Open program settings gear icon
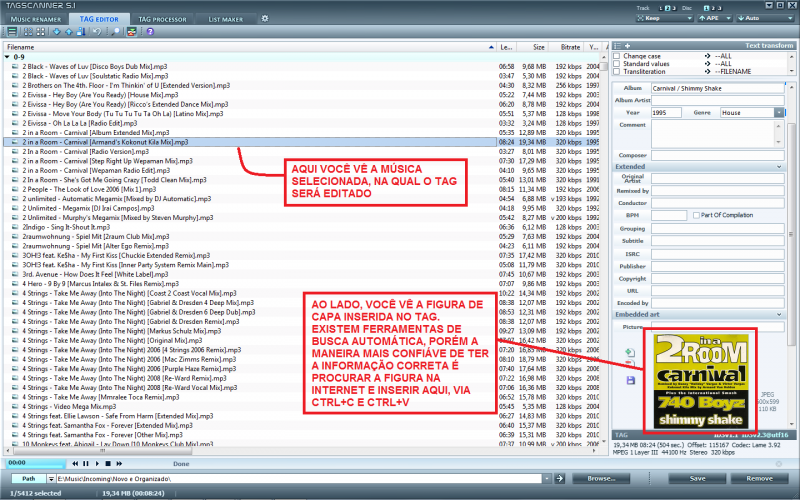800x500 pixels. (265, 18)
